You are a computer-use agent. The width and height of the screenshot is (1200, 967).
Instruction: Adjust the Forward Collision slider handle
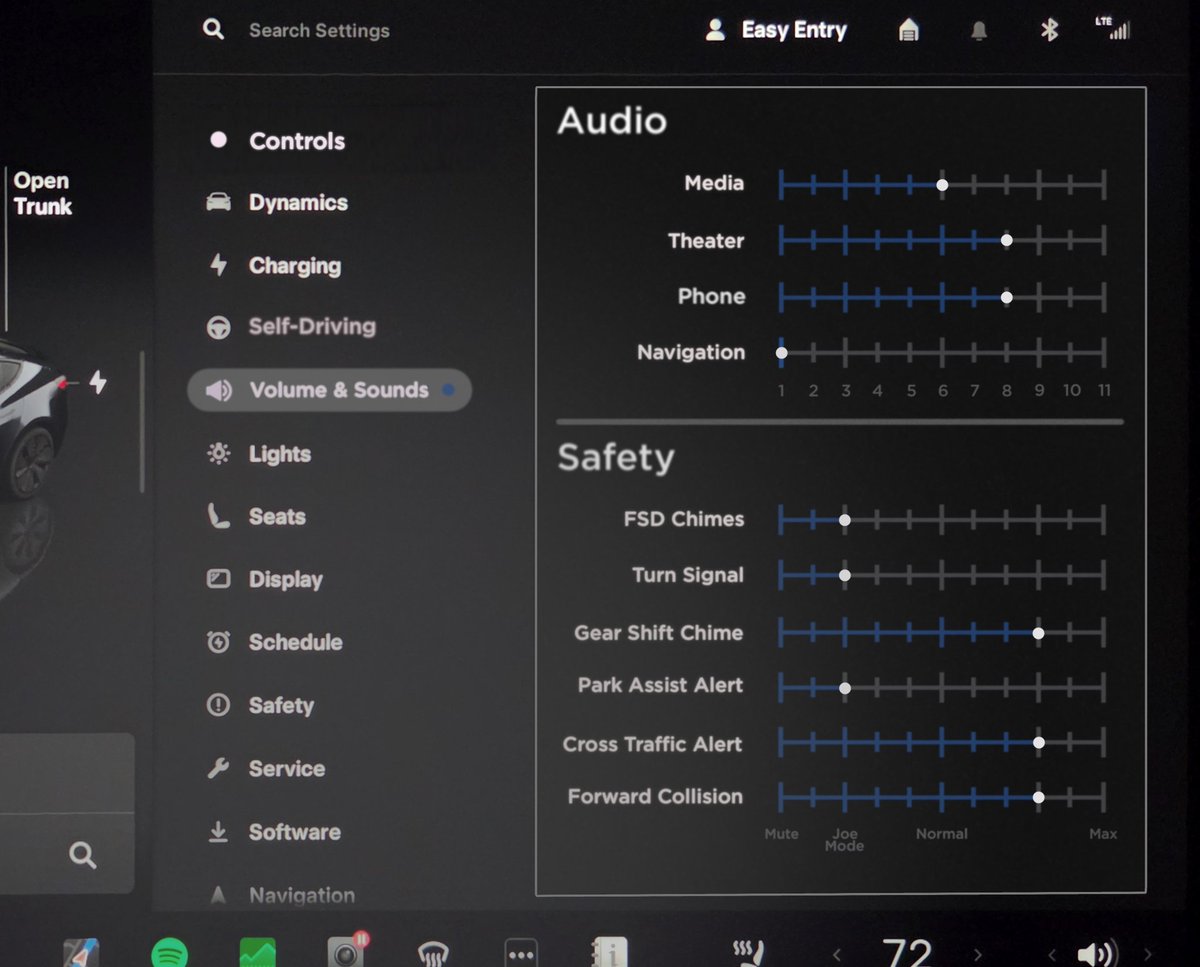pyautogui.click(x=1038, y=797)
